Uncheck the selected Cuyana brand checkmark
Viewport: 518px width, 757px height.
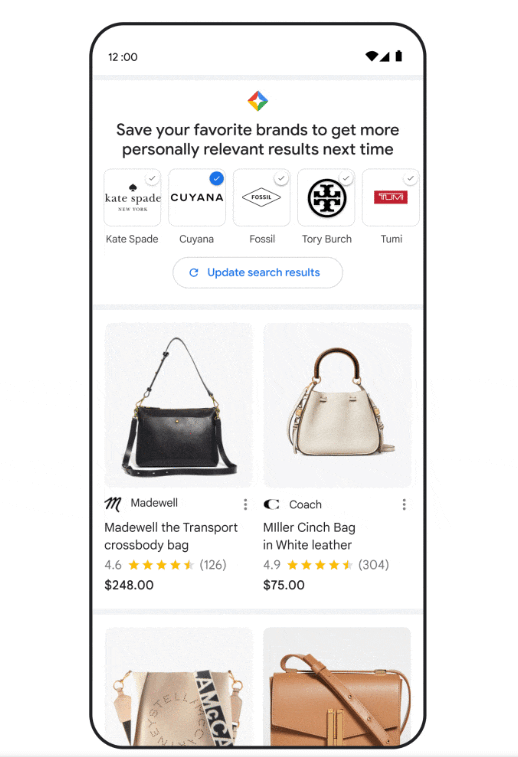217,178
